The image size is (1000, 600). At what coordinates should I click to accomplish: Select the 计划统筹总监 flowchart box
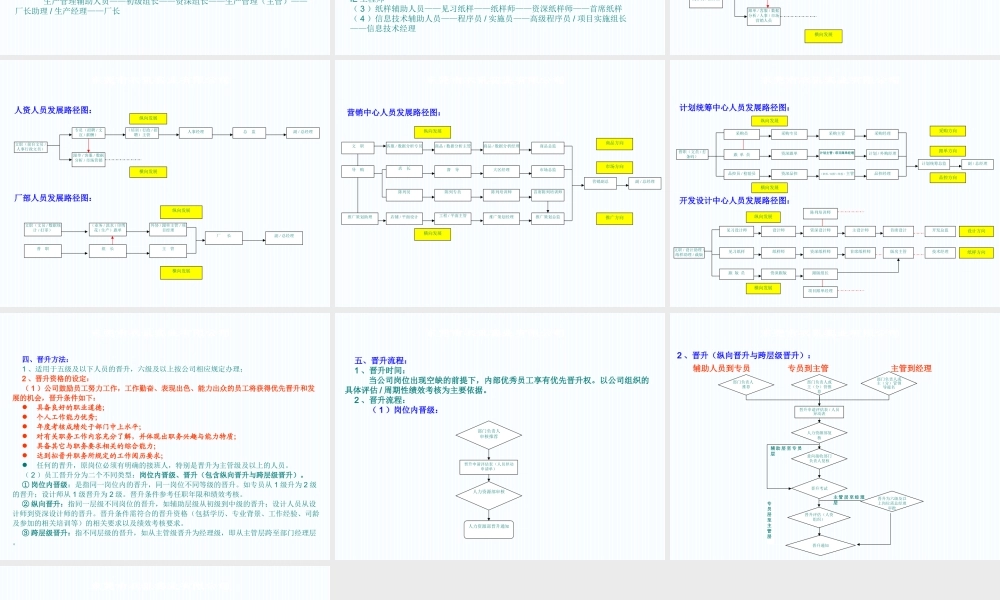(932, 163)
